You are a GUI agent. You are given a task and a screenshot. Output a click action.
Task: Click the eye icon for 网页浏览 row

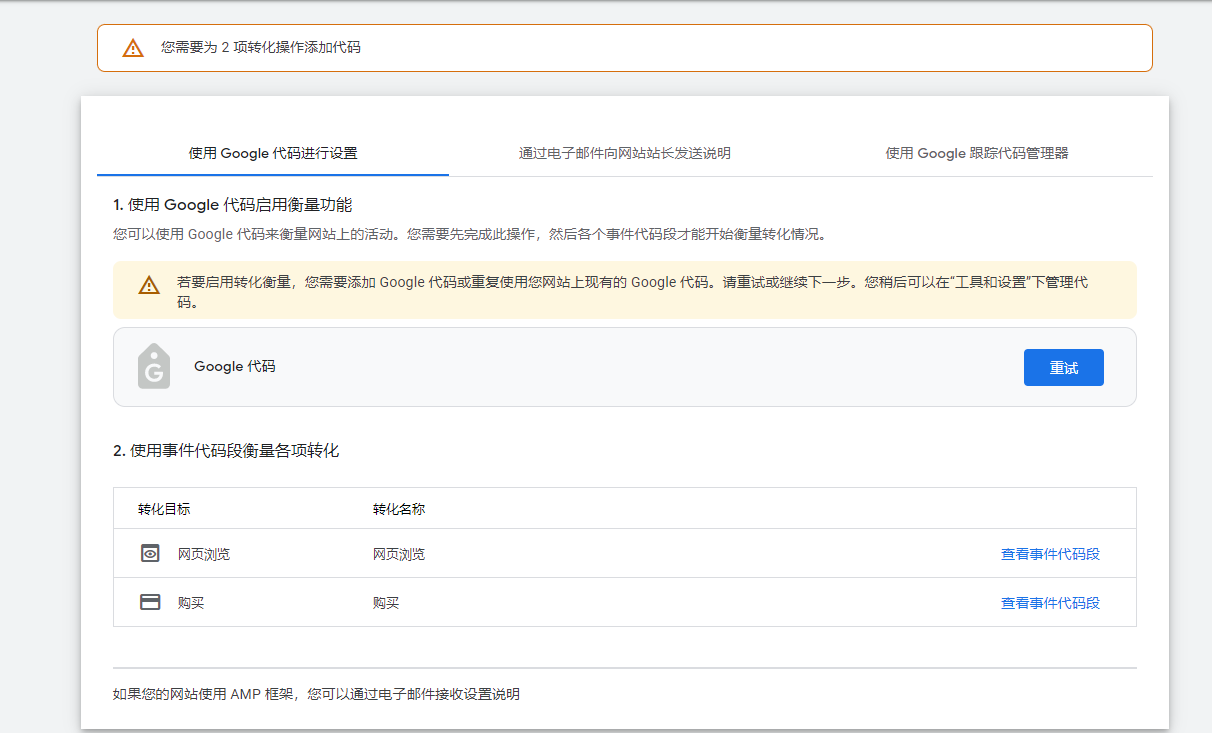click(x=150, y=553)
